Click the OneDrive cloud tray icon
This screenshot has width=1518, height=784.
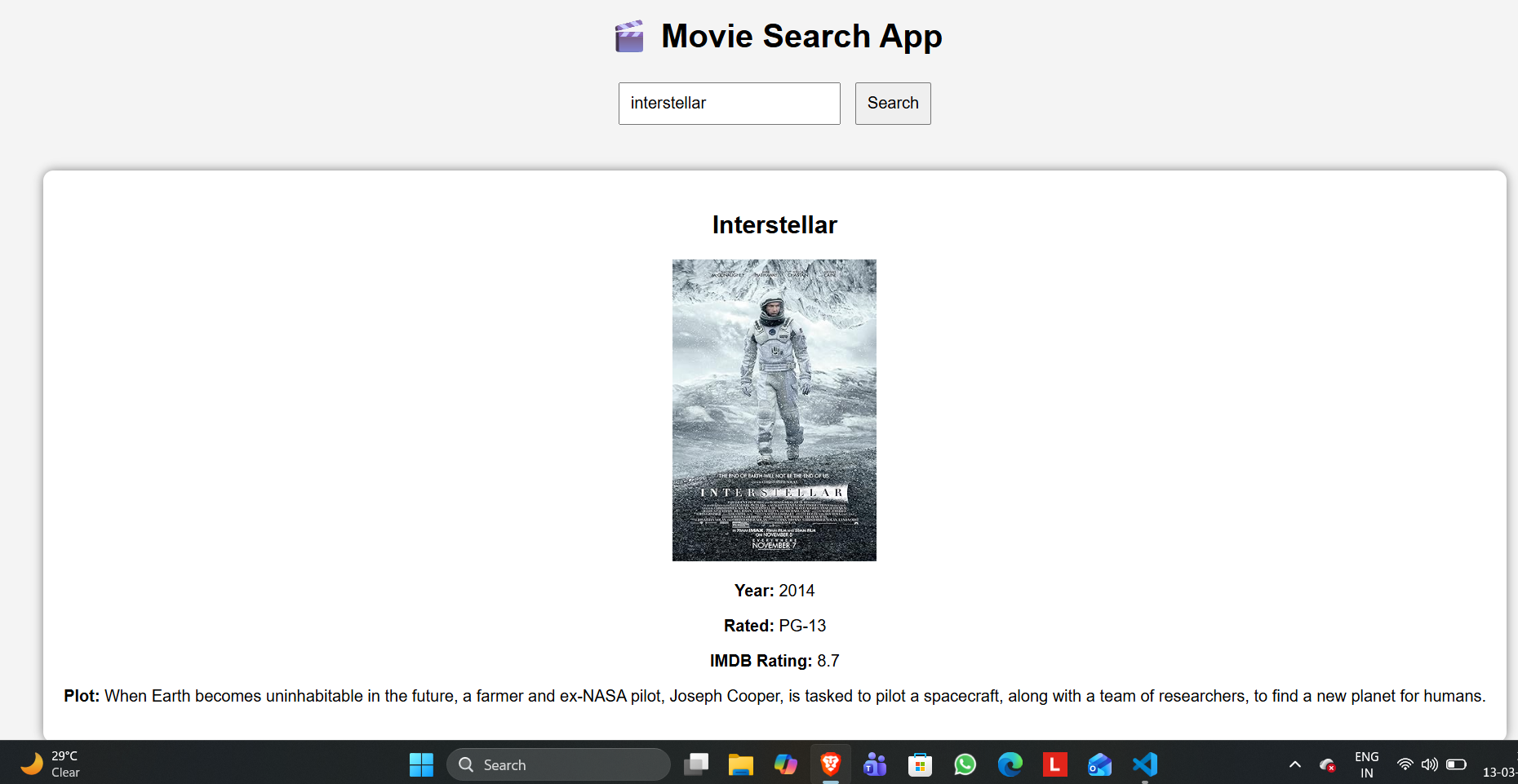[1328, 764]
